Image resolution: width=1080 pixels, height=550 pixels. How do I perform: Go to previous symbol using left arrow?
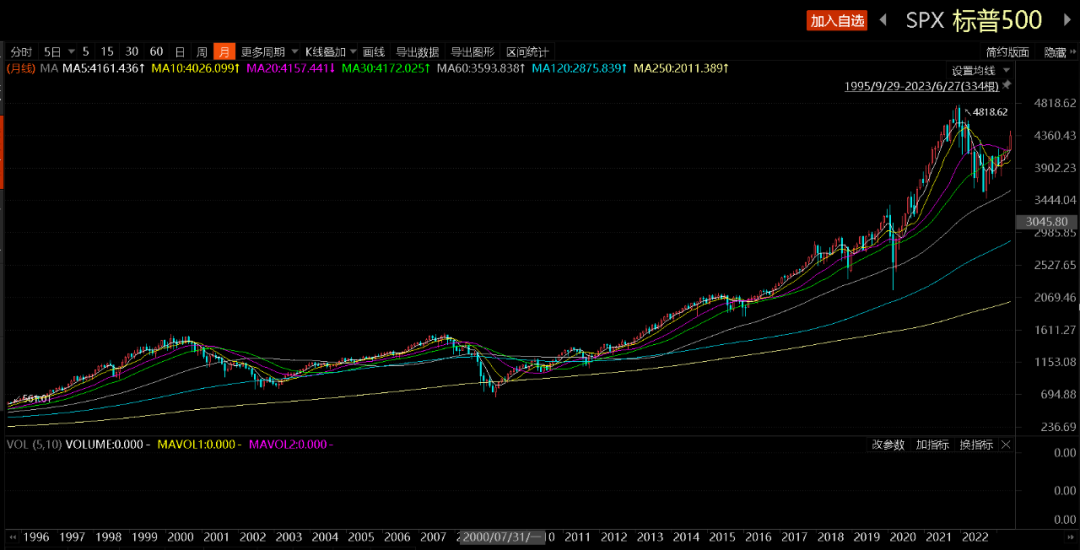pos(883,21)
